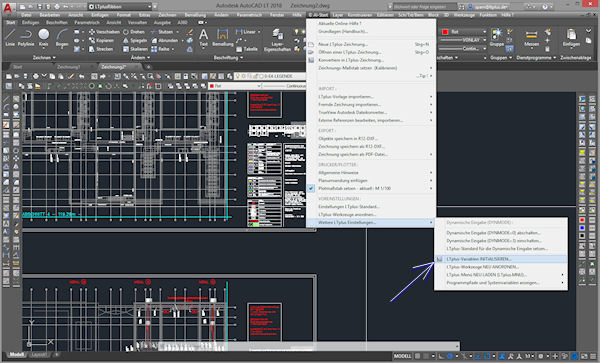This screenshot has width=600, height=363.
Task: Open the Rot color dropdown in toolbar
Action: (x=235, y=86)
